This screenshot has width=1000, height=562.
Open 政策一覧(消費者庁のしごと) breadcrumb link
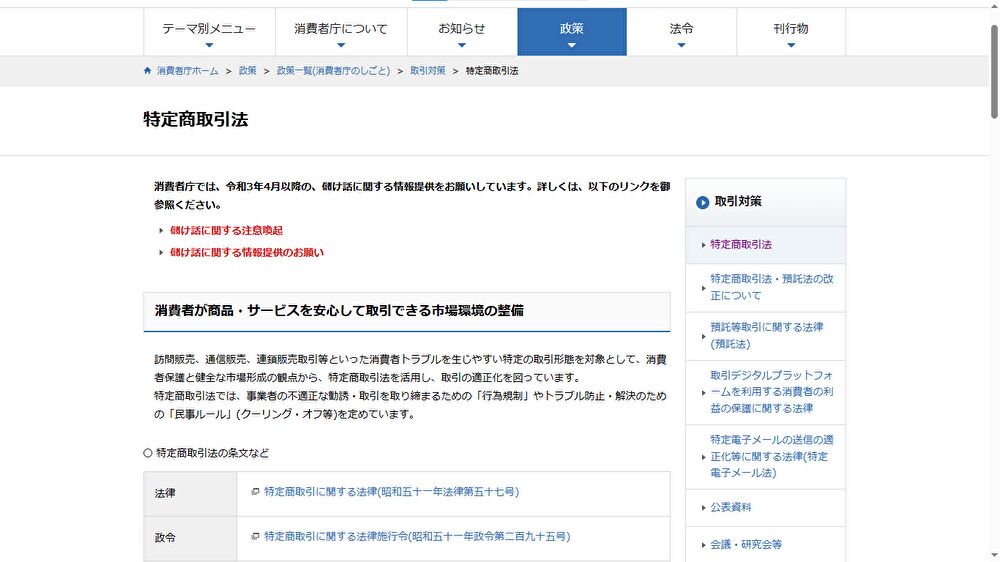pos(333,71)
